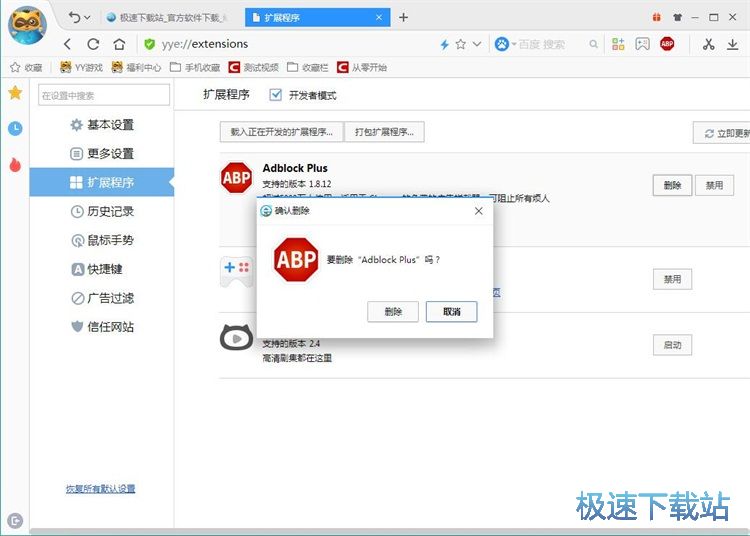
Task: Open 历史记录 settings section
Action: point(102,211)
